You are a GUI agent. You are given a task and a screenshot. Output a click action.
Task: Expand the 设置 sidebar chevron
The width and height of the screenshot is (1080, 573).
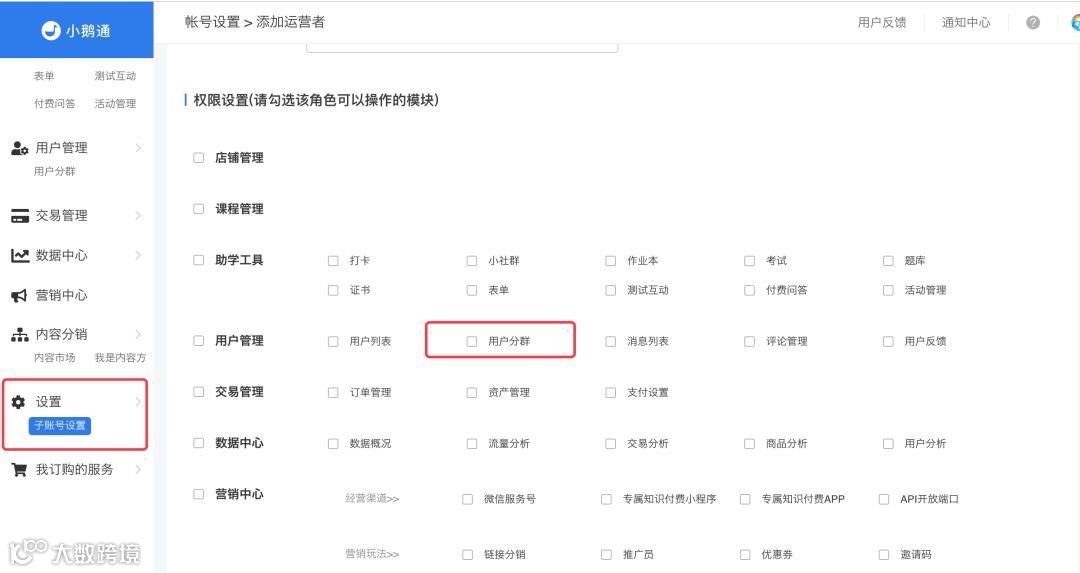click(138, 402)
